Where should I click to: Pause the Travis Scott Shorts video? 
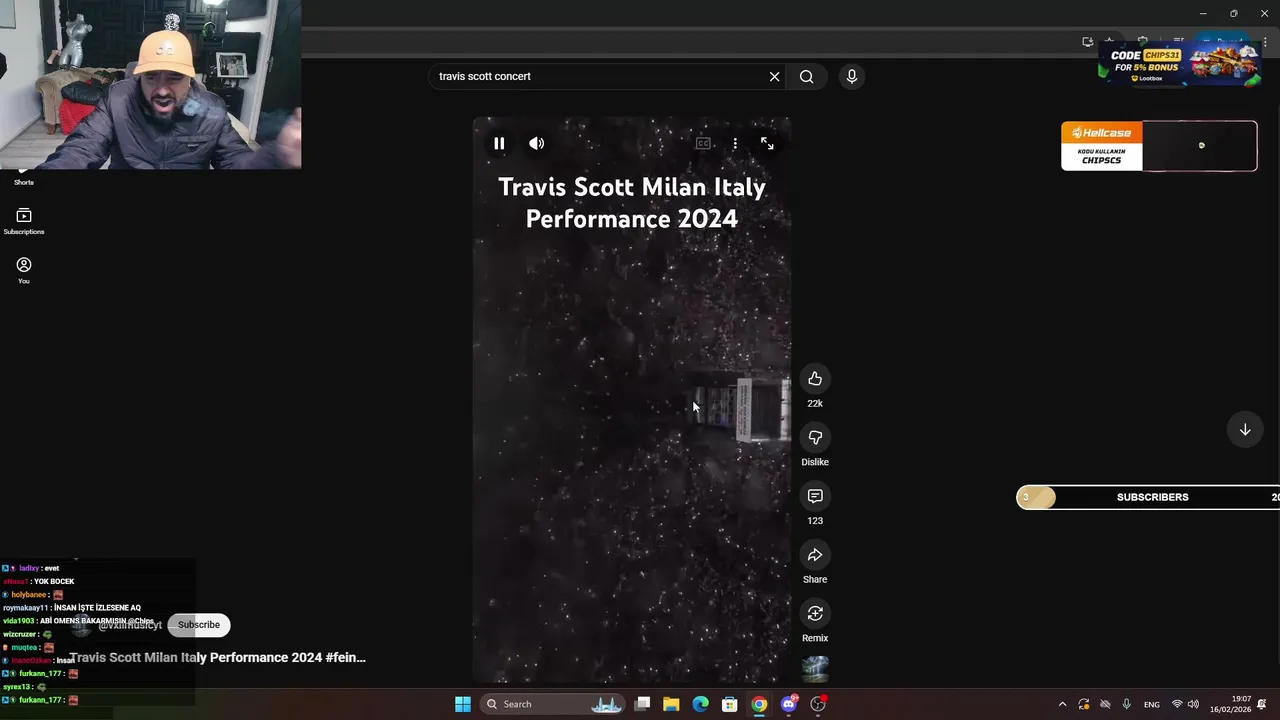pos(499,144)
